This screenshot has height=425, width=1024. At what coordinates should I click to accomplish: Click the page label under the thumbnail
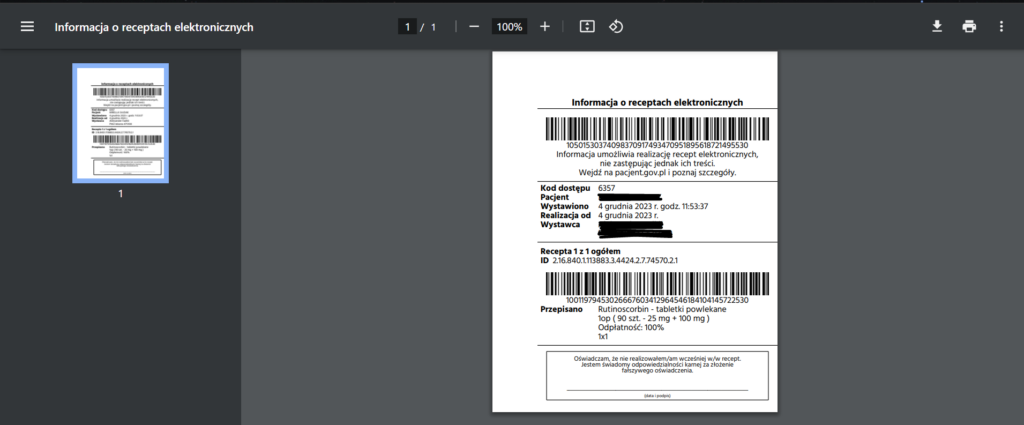point(120,194)
